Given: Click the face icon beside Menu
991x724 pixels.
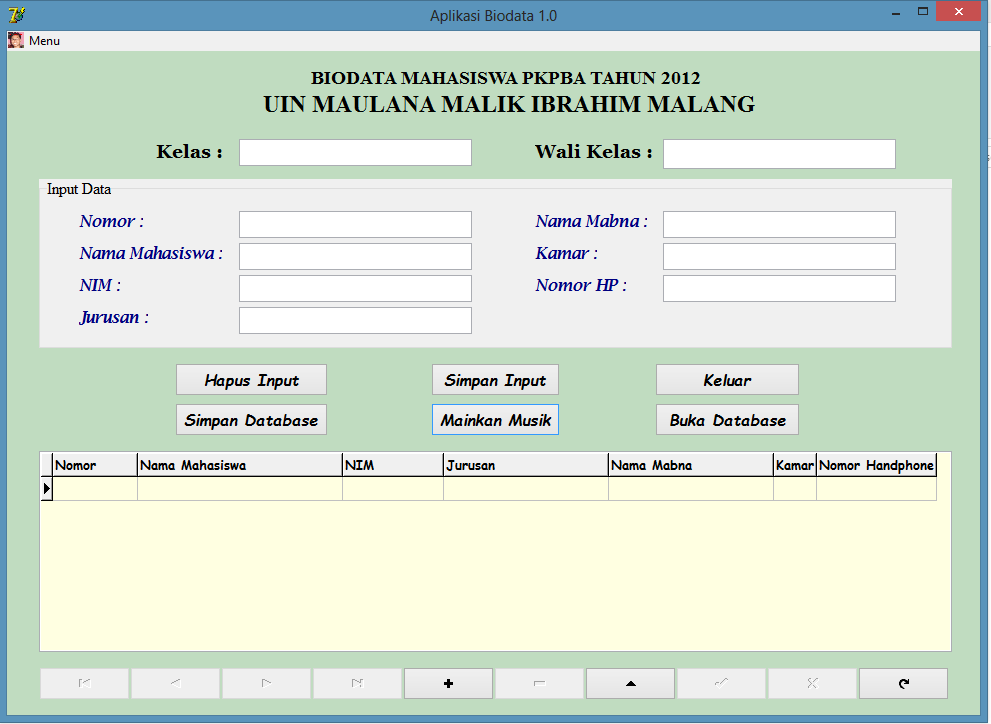Looking at the screenshot, I should [14, 40].
